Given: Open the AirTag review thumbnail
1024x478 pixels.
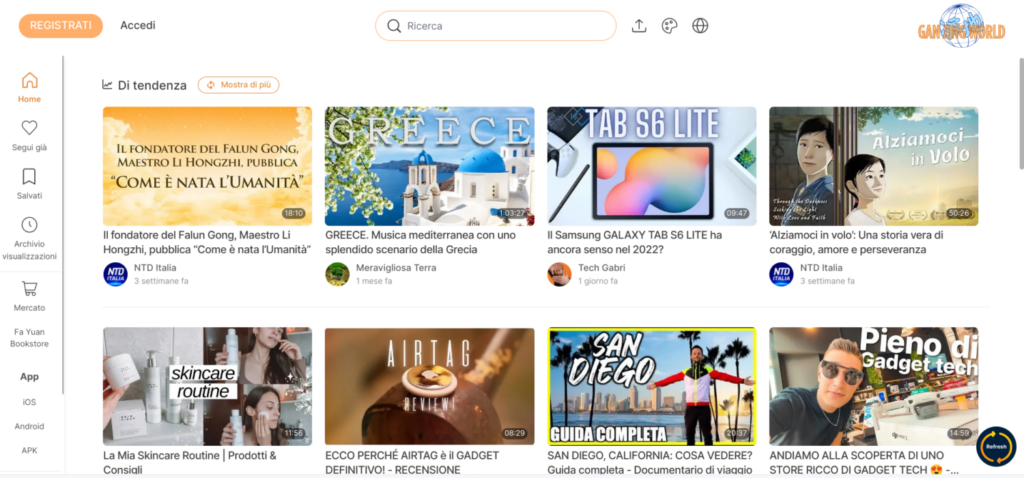Looking at the screenshot, I should point(430,387).
